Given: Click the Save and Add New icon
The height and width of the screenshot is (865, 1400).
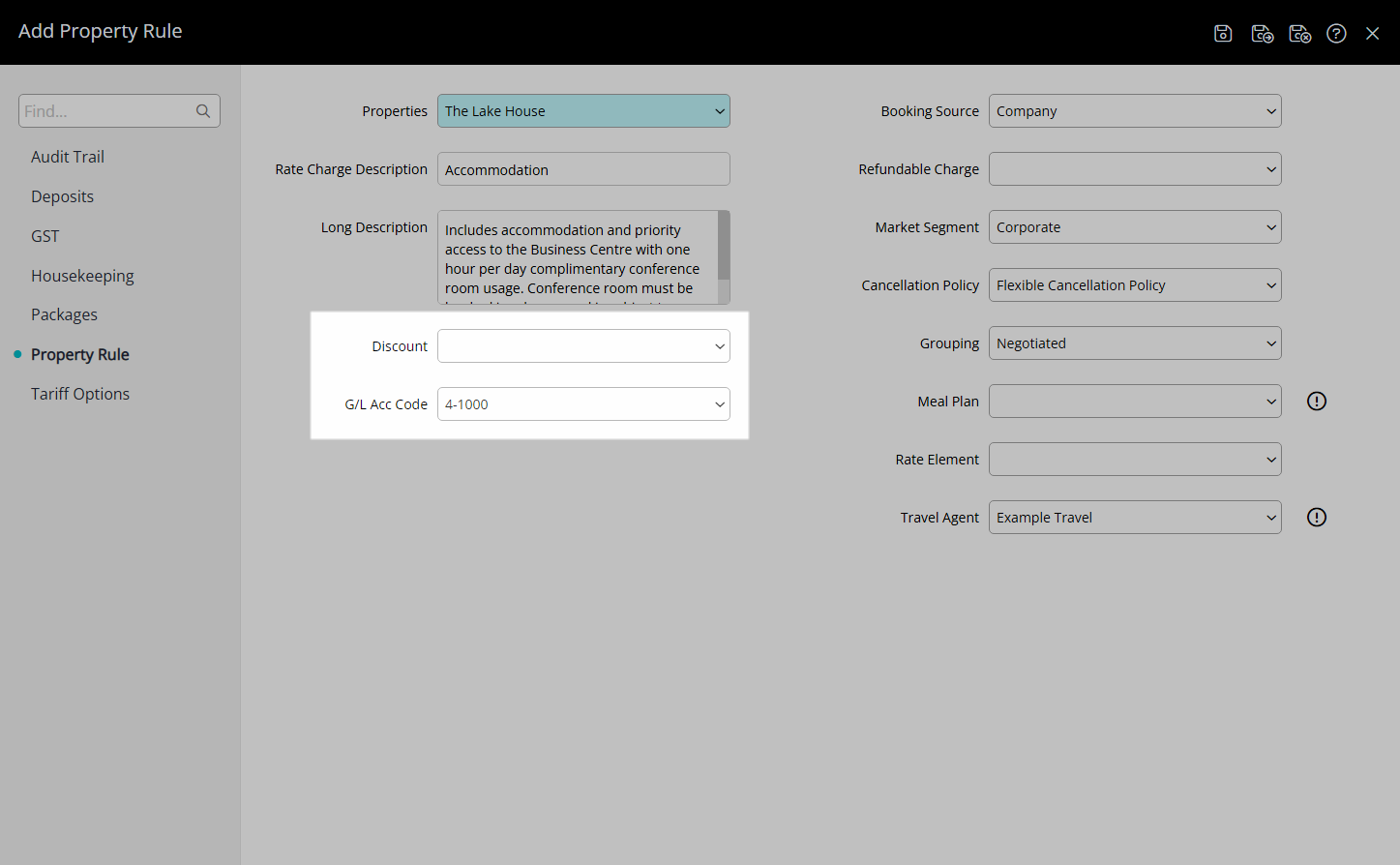Looking at the screenshot, I should click(1262, 34).
